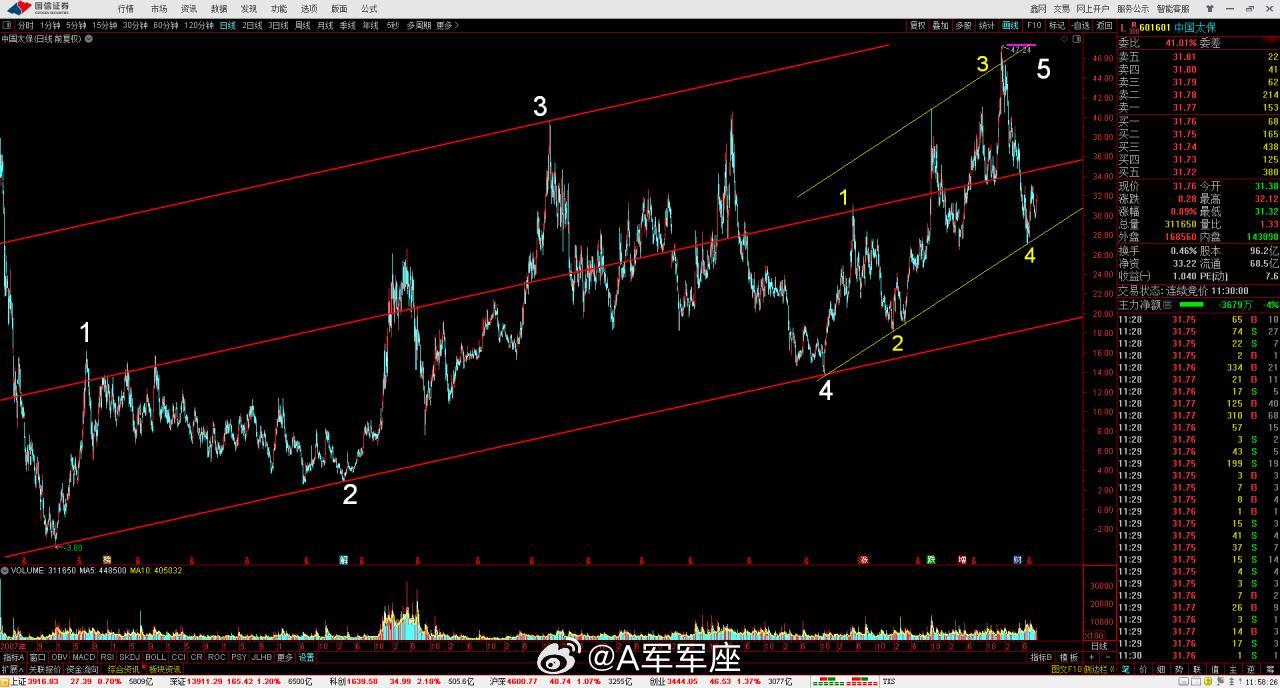Open the 网上开户 link
This screenshot has height=688, width=1280.
1093,8
